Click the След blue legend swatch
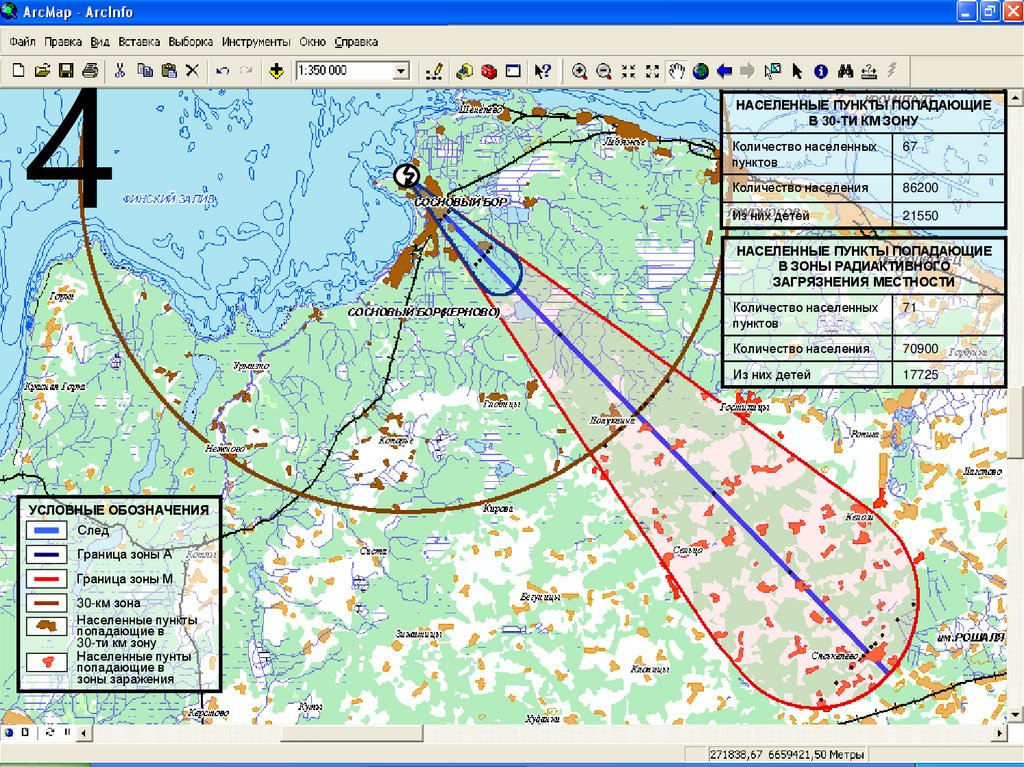 [46, 530]
